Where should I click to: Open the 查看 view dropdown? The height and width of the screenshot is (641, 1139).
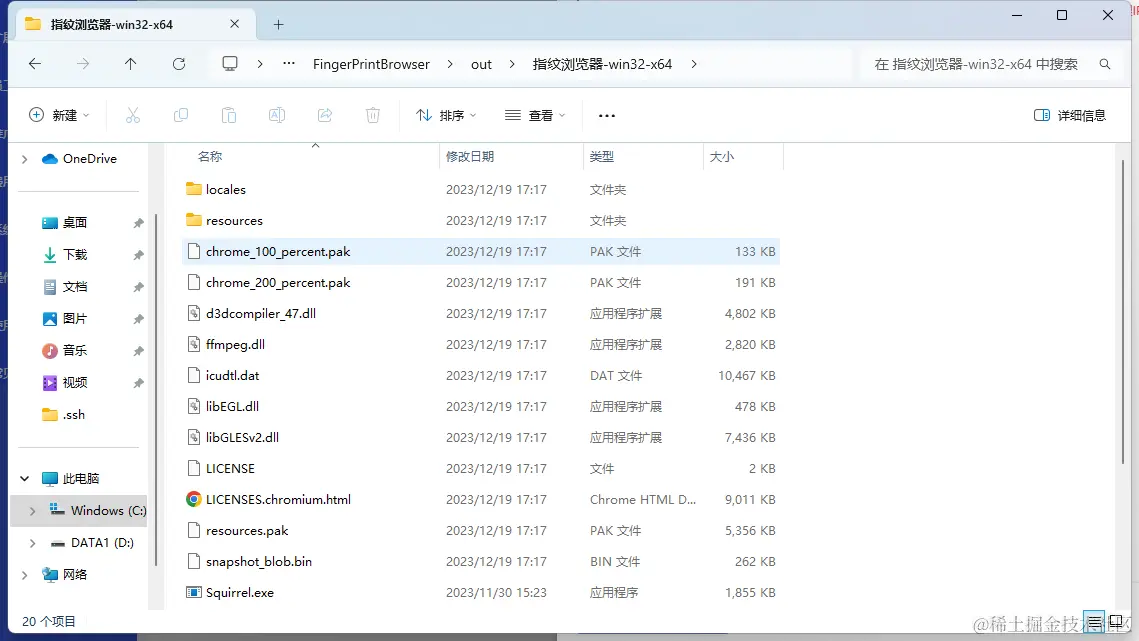(535, 115)
